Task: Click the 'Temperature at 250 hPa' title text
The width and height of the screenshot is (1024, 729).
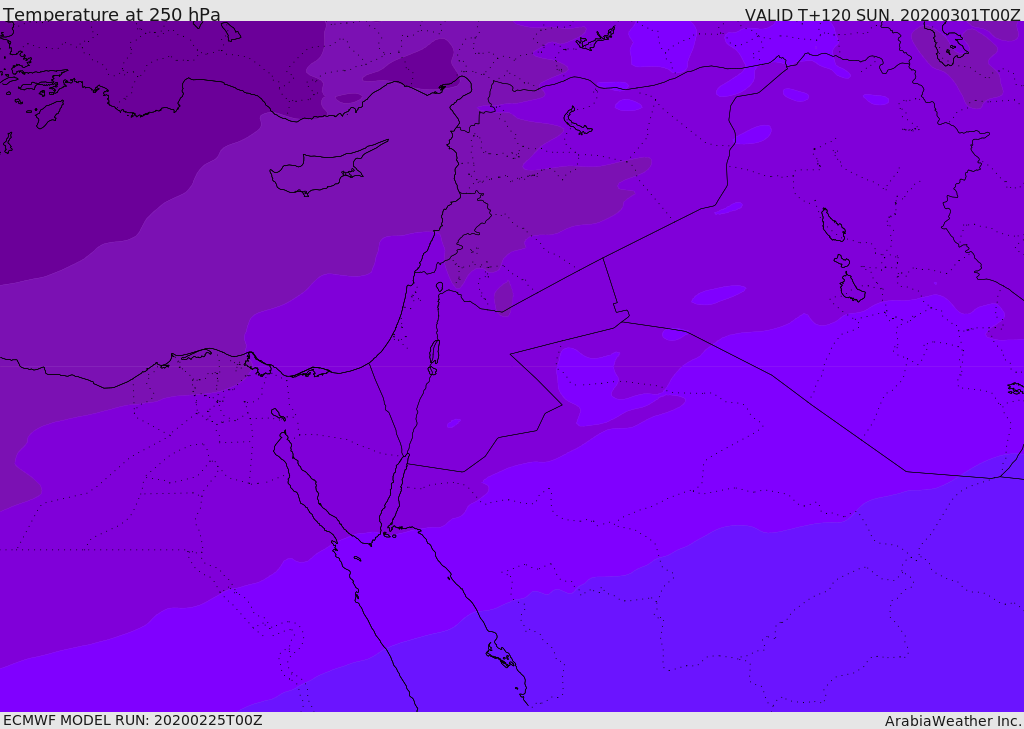Action: [112, 14]
